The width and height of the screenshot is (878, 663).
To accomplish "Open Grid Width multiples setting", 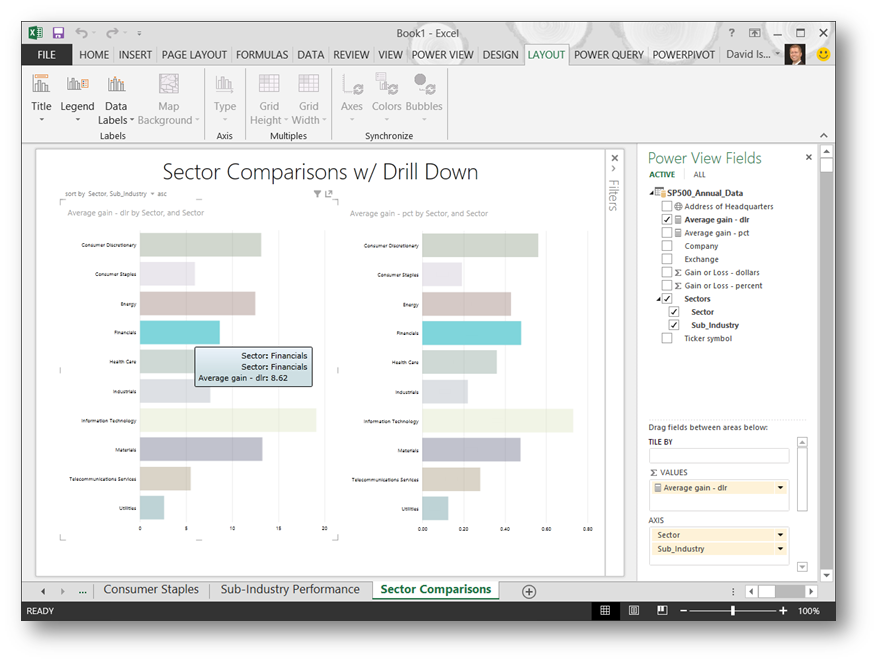I will pyautogui.click(x=309, y=99).
